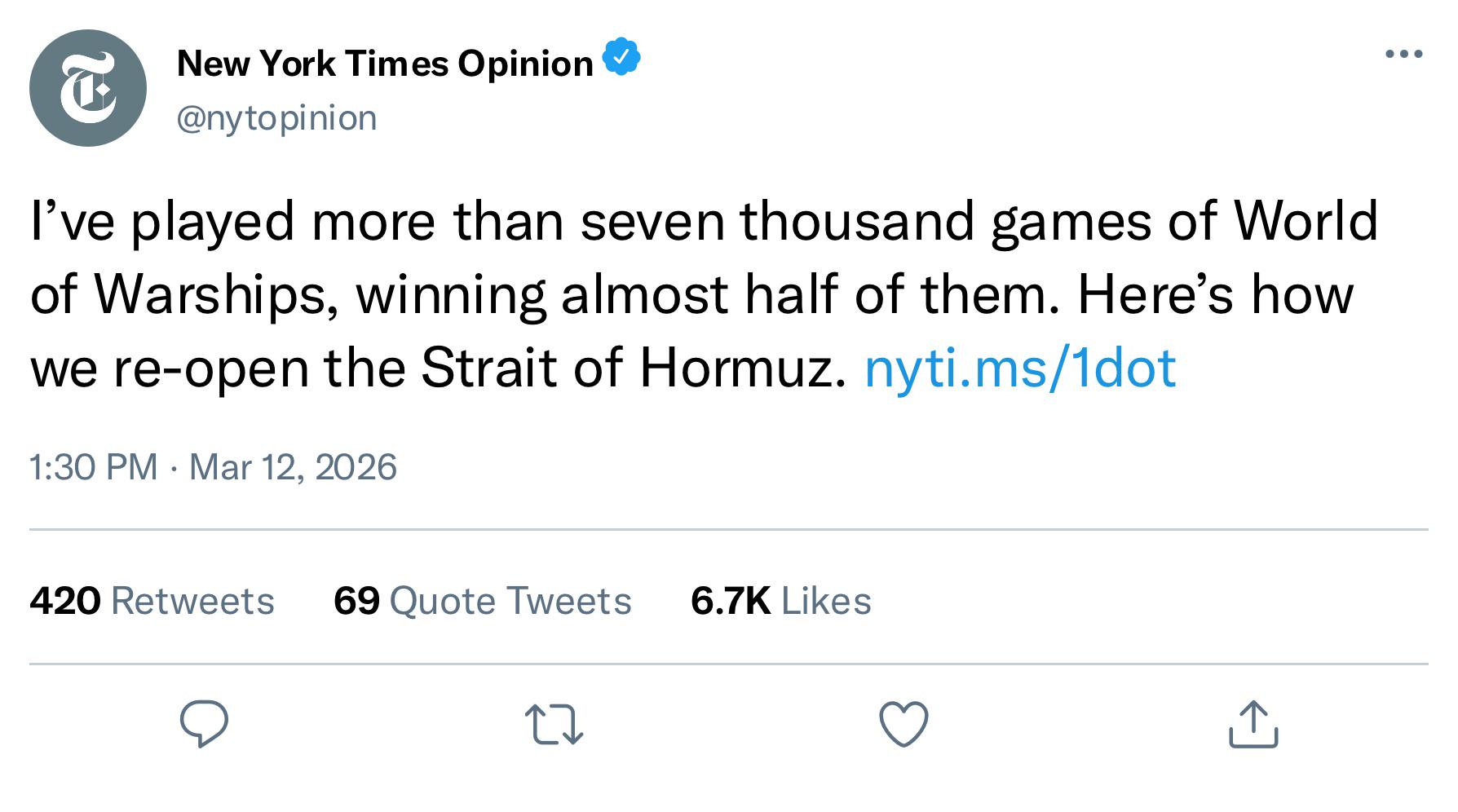Click the New York Times Opinion display name
The height and width of the screenshot is (812, 1458).
click(x=385, y=64)
